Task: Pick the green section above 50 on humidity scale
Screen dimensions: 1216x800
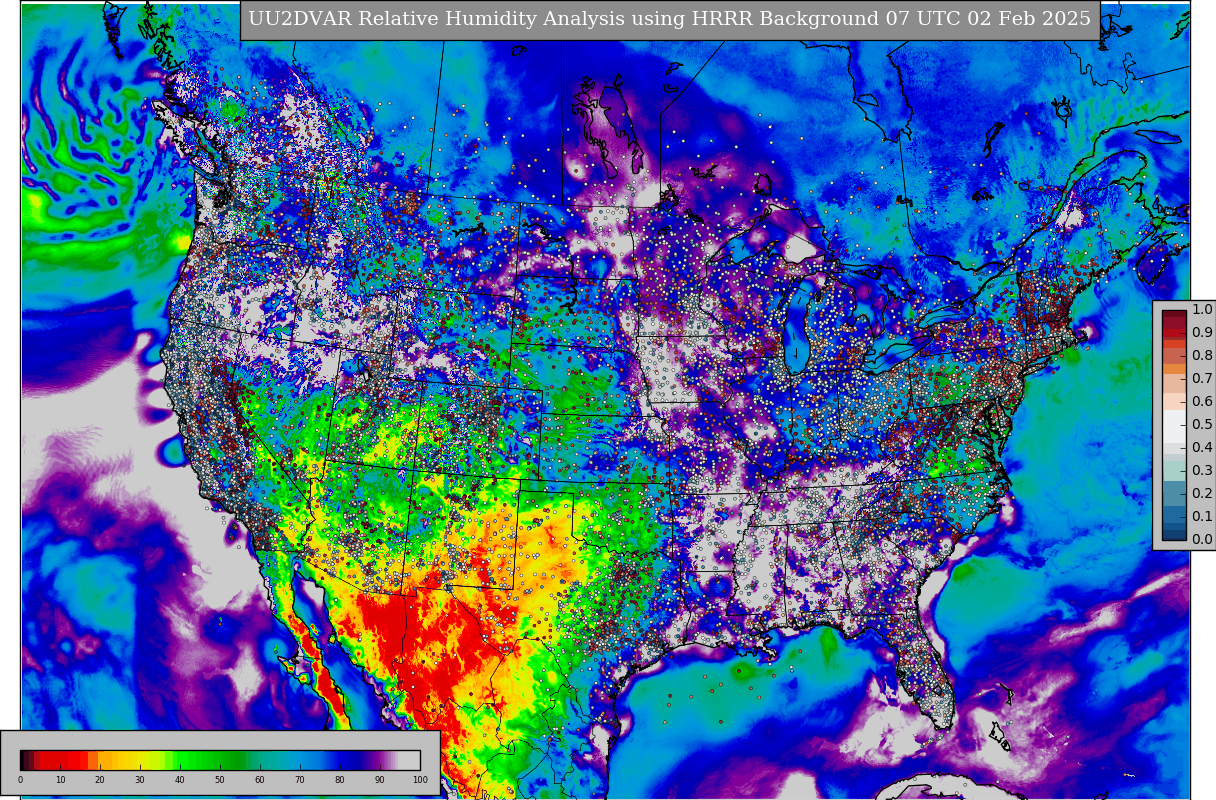Action: (220, 760)
